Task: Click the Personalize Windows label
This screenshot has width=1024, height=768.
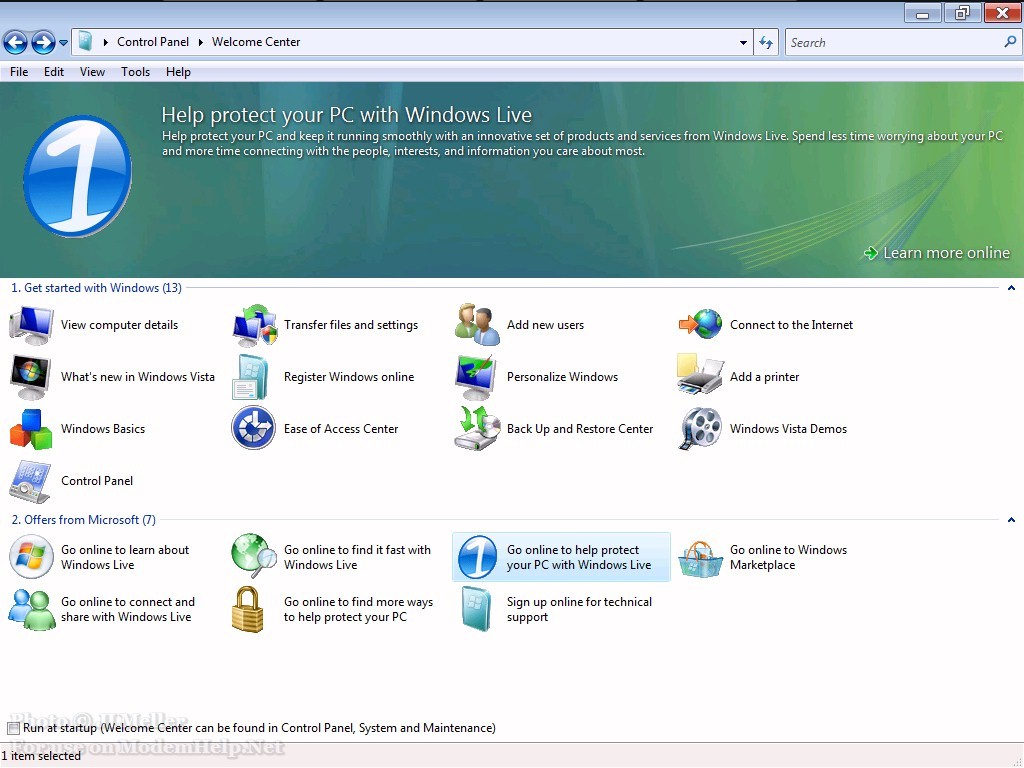Action: tap(562, 377)
